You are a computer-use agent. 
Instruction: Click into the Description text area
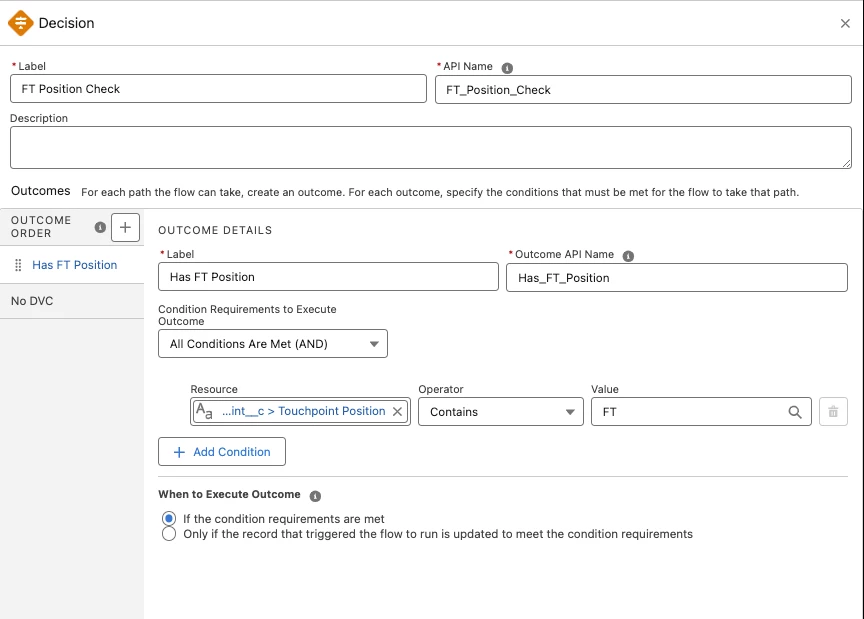click(x=431, y=147)
